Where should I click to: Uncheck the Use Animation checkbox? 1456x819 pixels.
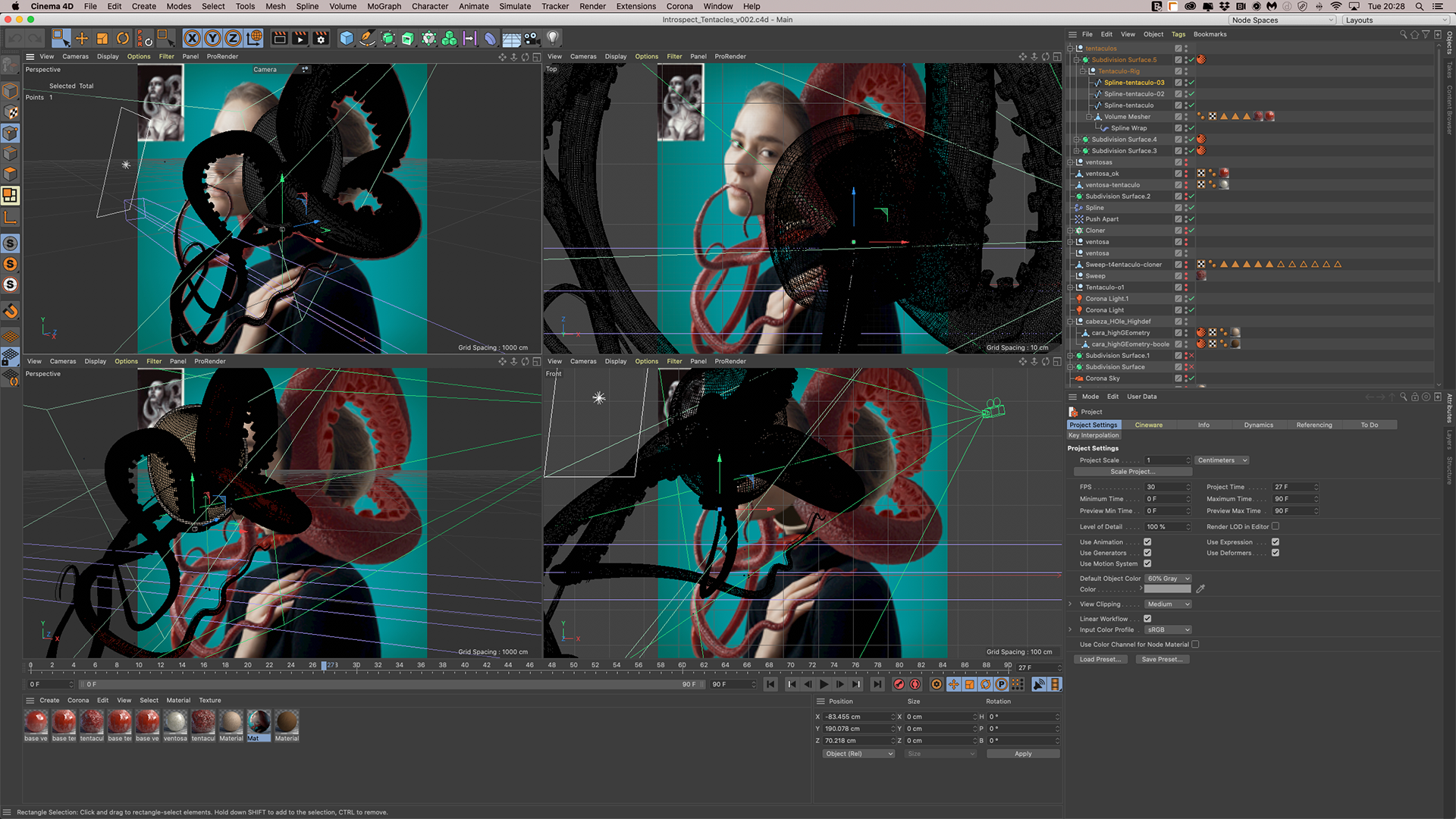click(x=1147, y=542)
